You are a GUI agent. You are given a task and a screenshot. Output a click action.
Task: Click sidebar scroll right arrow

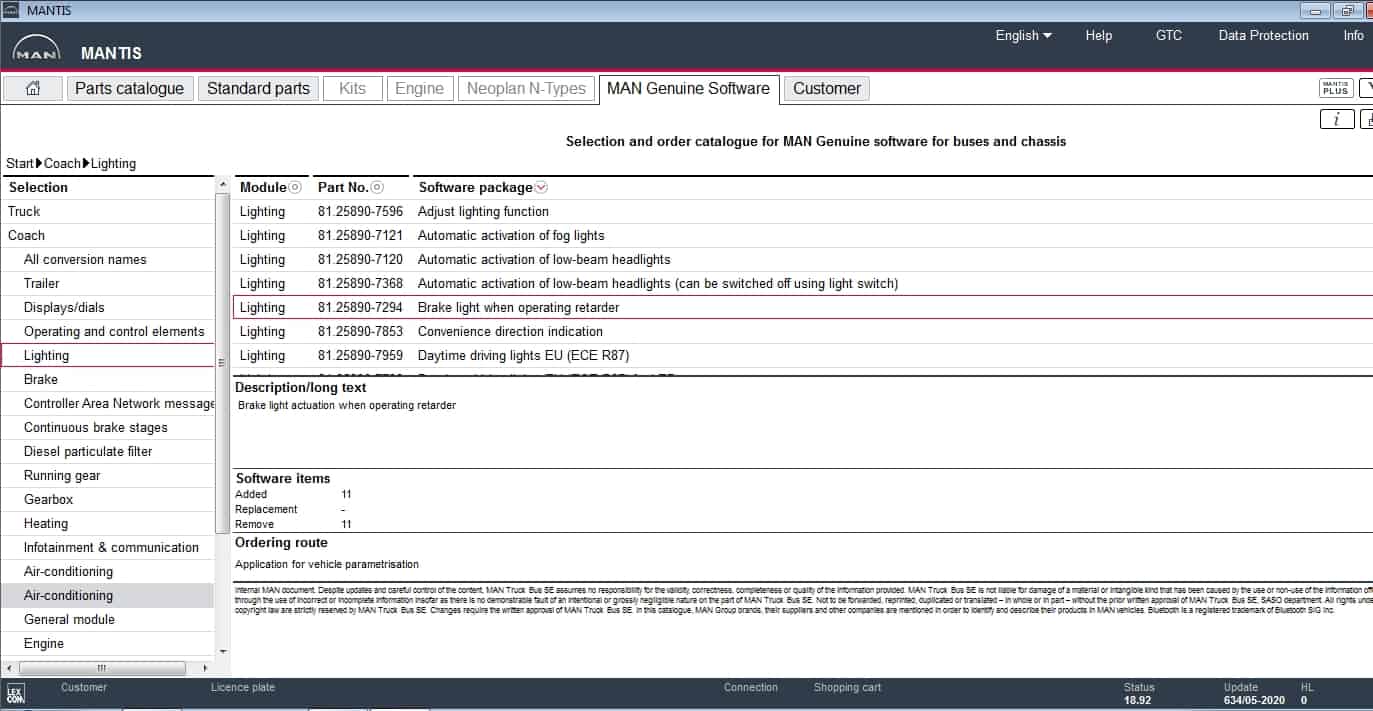206,667
